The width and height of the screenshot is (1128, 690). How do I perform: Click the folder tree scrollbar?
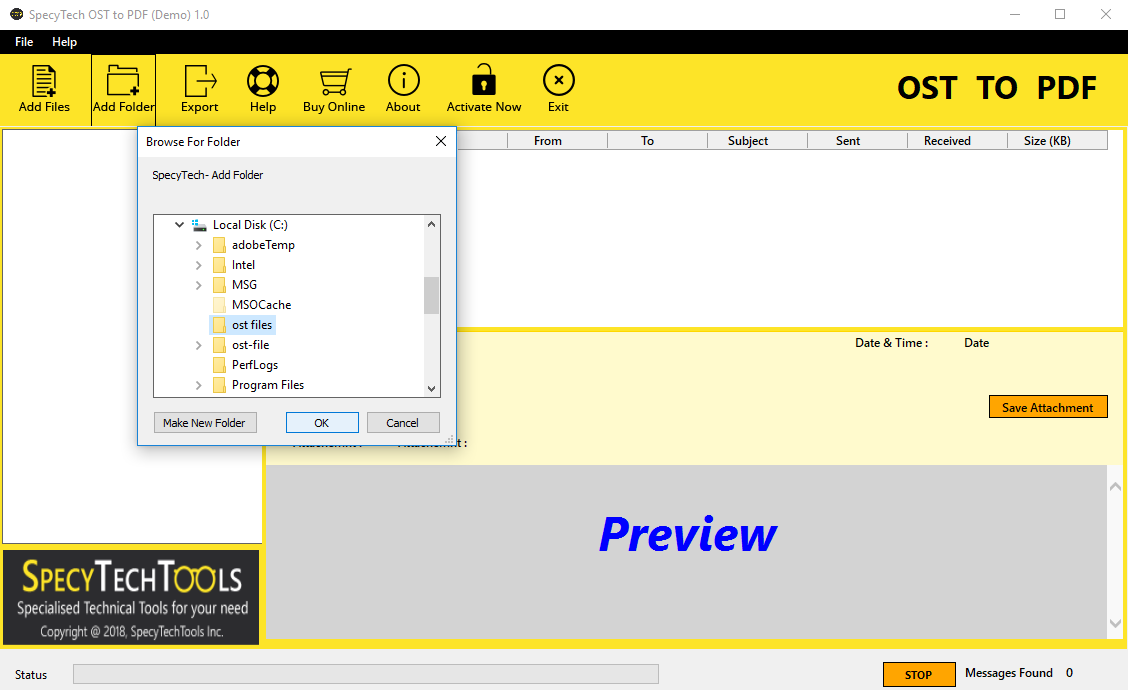pyautogui.click(x=431, y=296)
